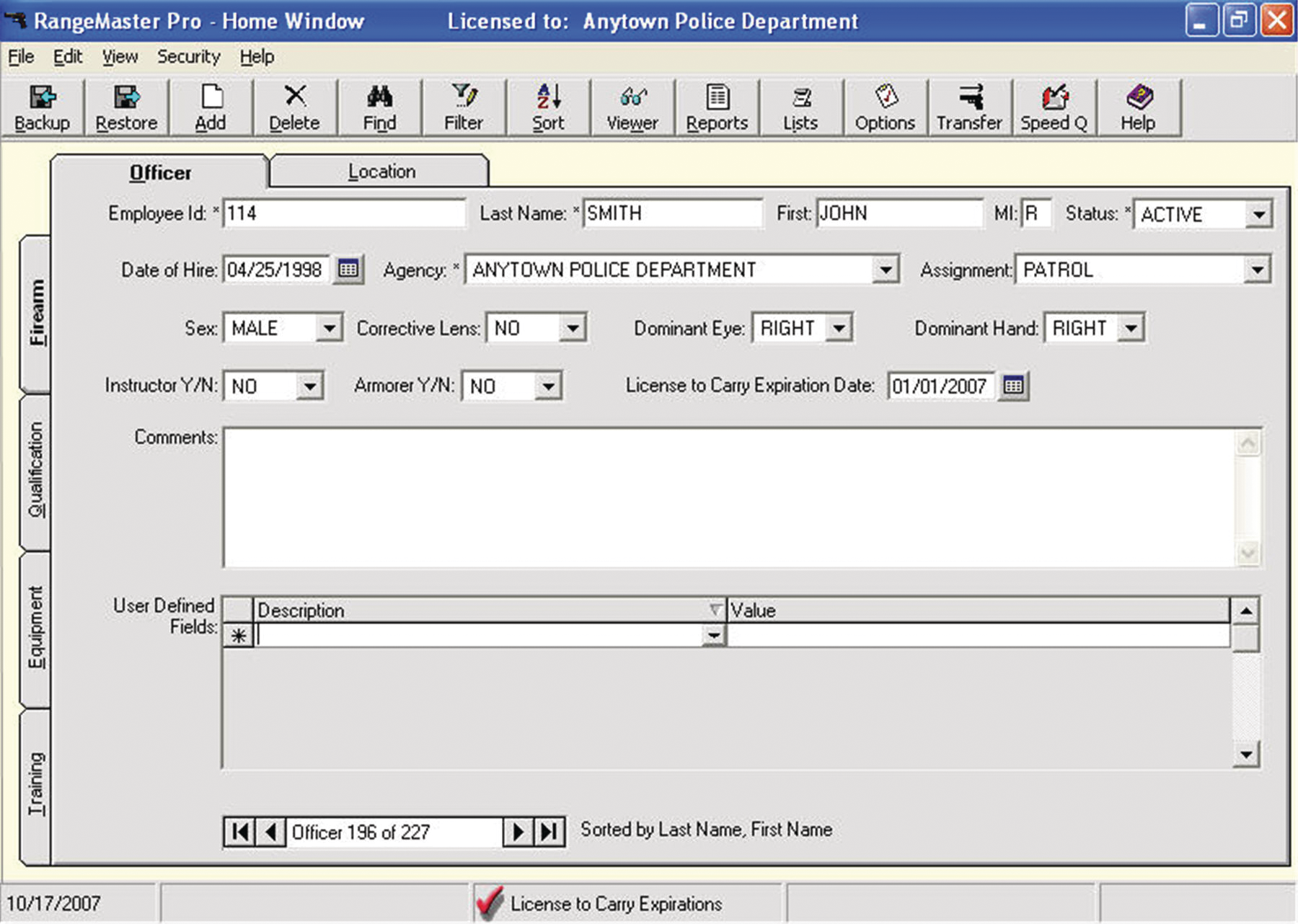This screenshot has width=1298, height=924.
Task: Toggle License to Carry Expirations checkmark
Action: (x=490, y=903)
